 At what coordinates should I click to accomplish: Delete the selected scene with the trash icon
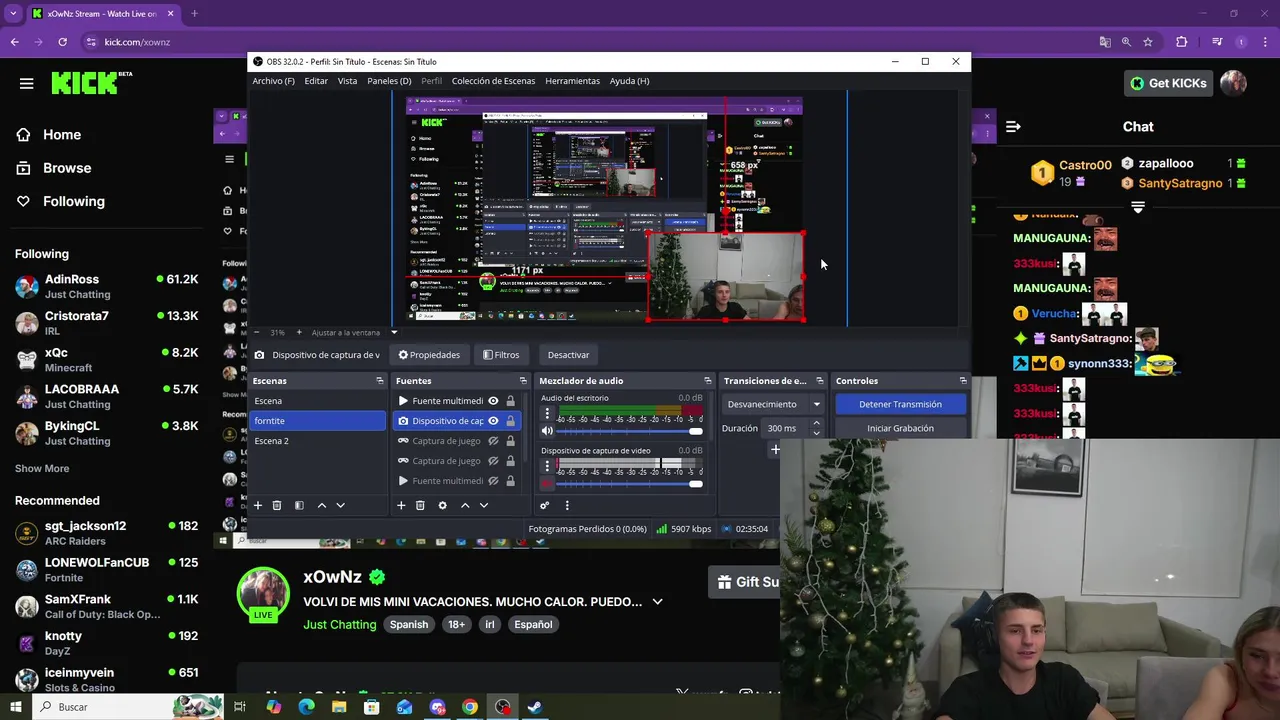pos(277,506)
